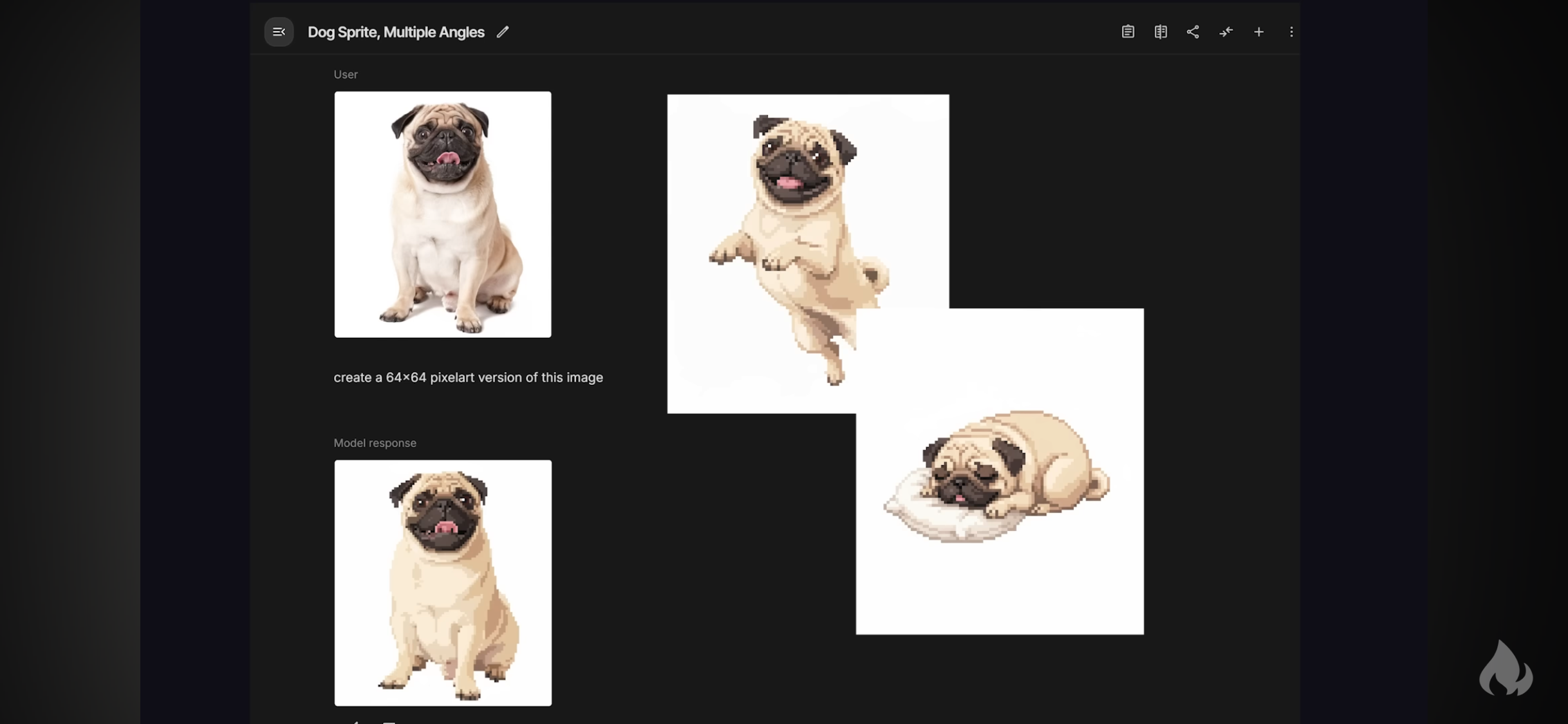Click the sitting pixel pug's pink tongue
The height and width of the screenshot is (724, 1568).
(x=445, y=528)
